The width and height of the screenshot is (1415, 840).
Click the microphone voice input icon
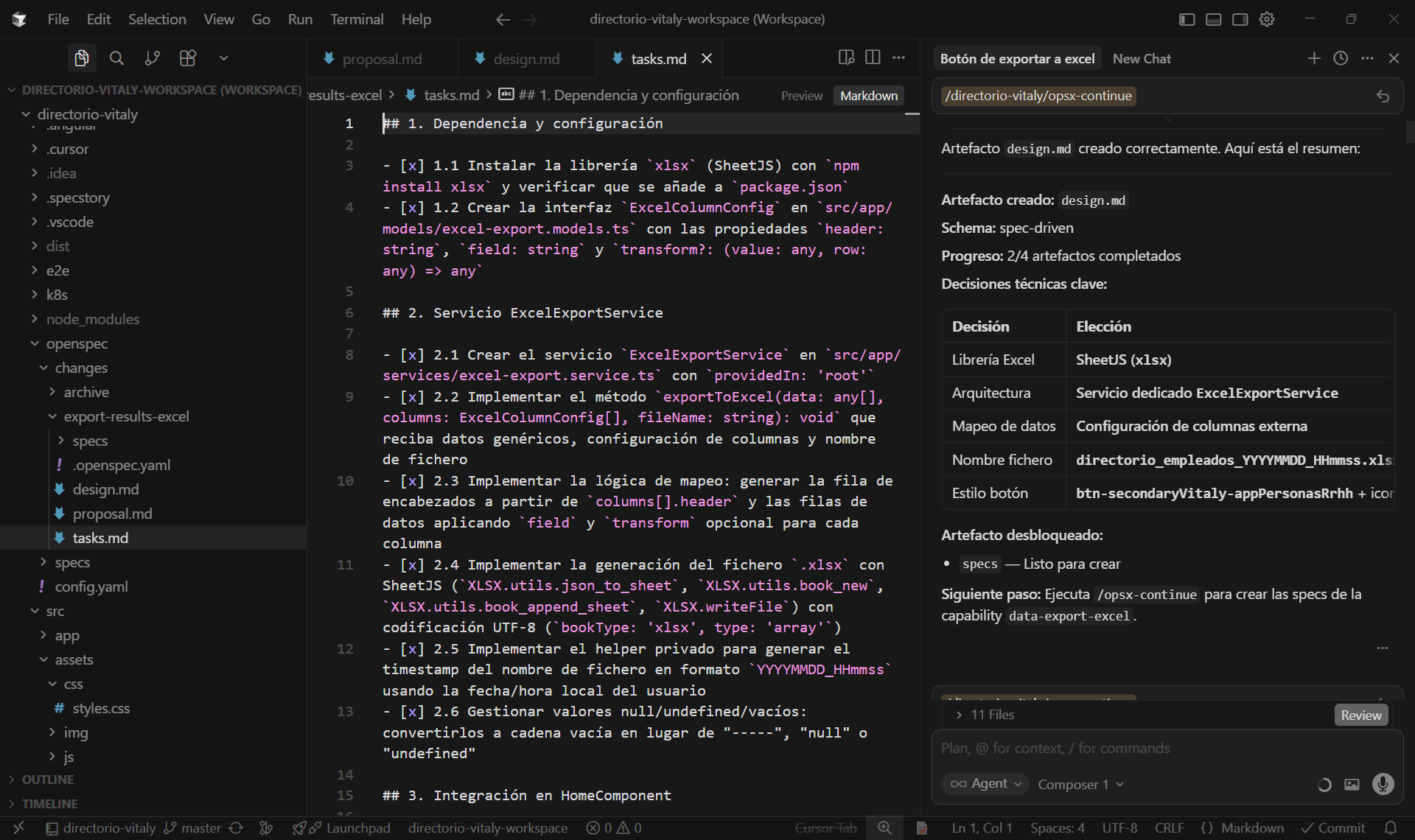pos(1383,784)
